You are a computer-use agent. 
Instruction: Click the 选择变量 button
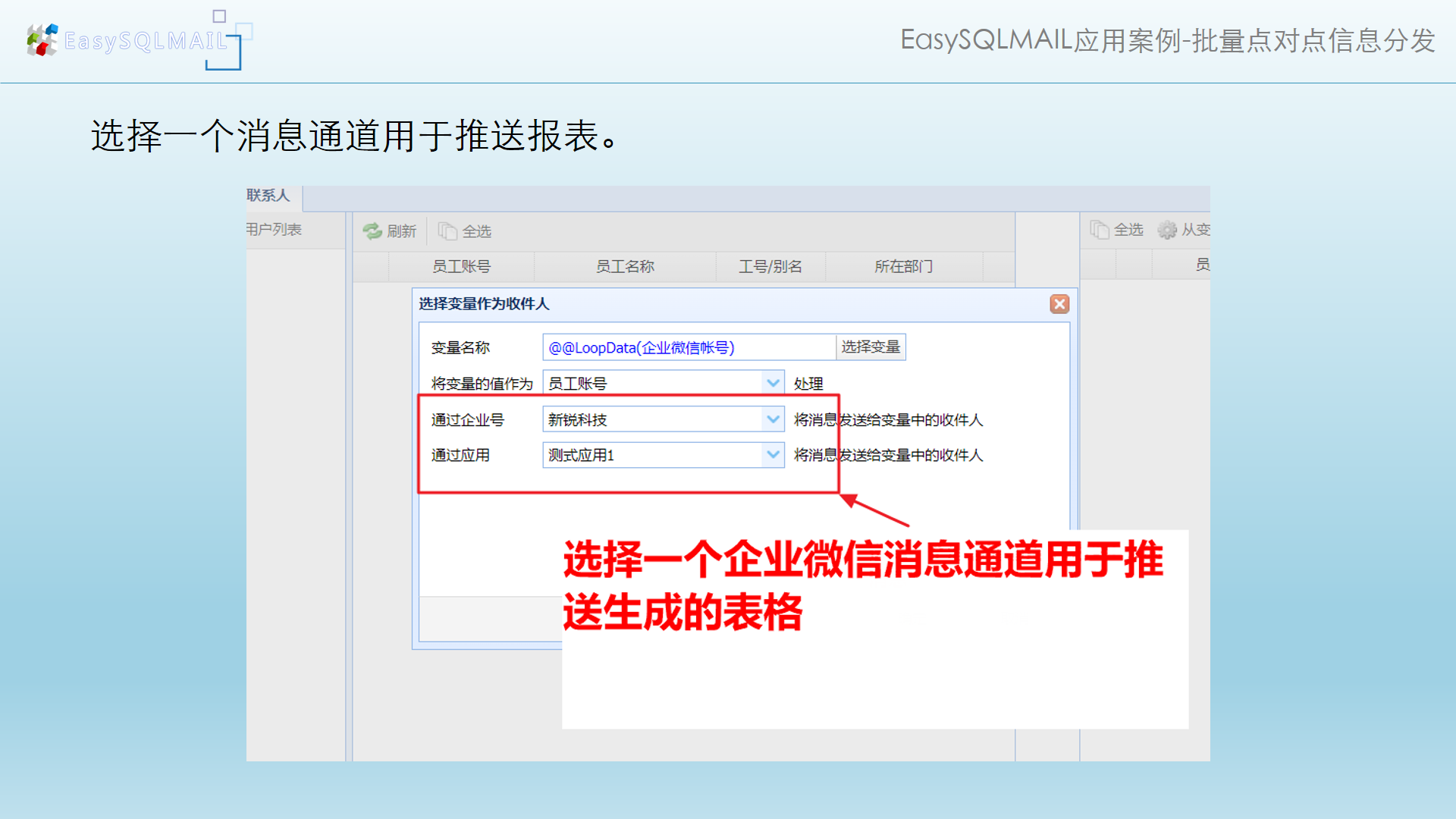coord(871,347)
